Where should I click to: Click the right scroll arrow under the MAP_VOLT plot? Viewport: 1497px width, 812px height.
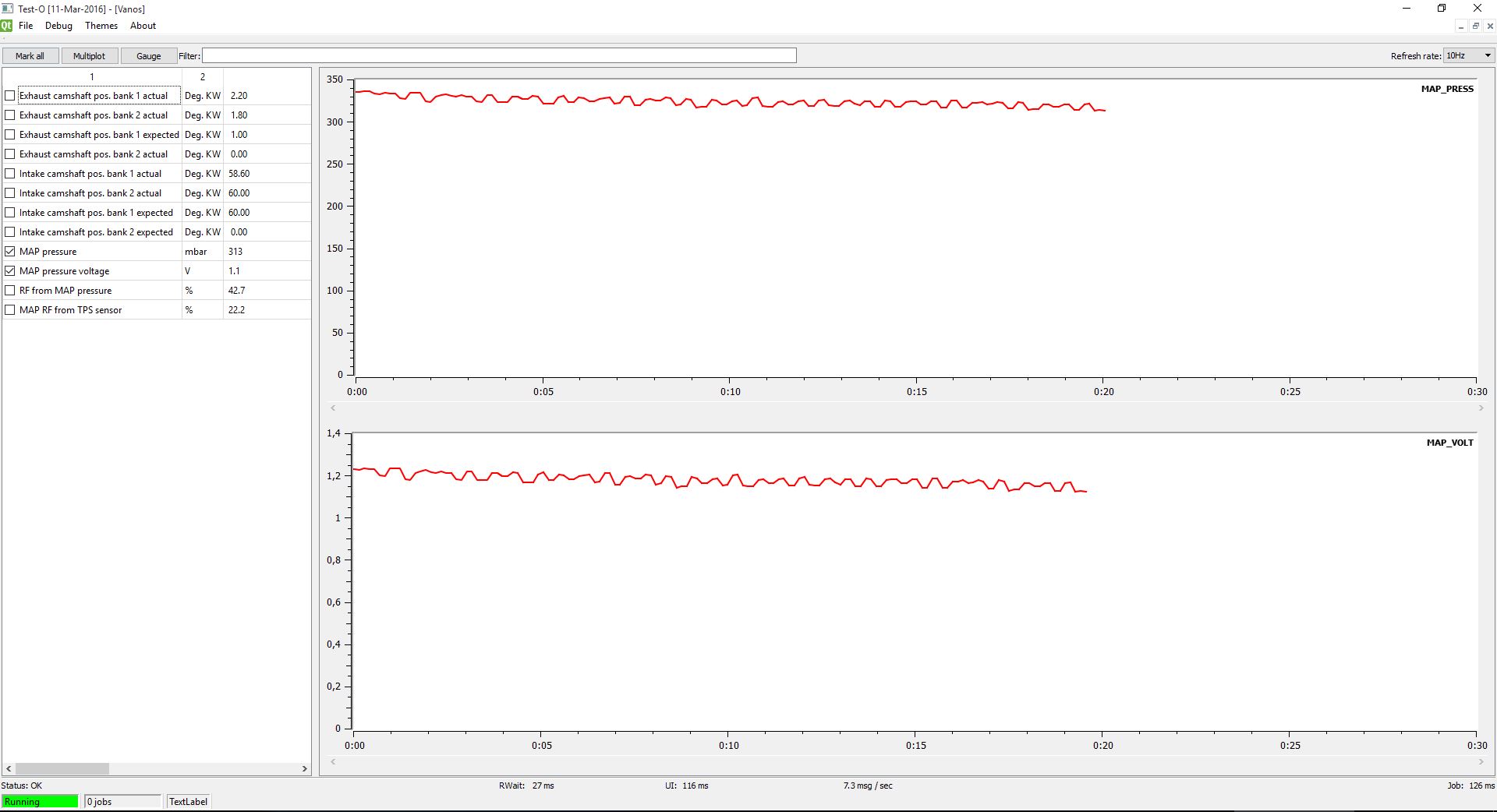point(1481,761)
